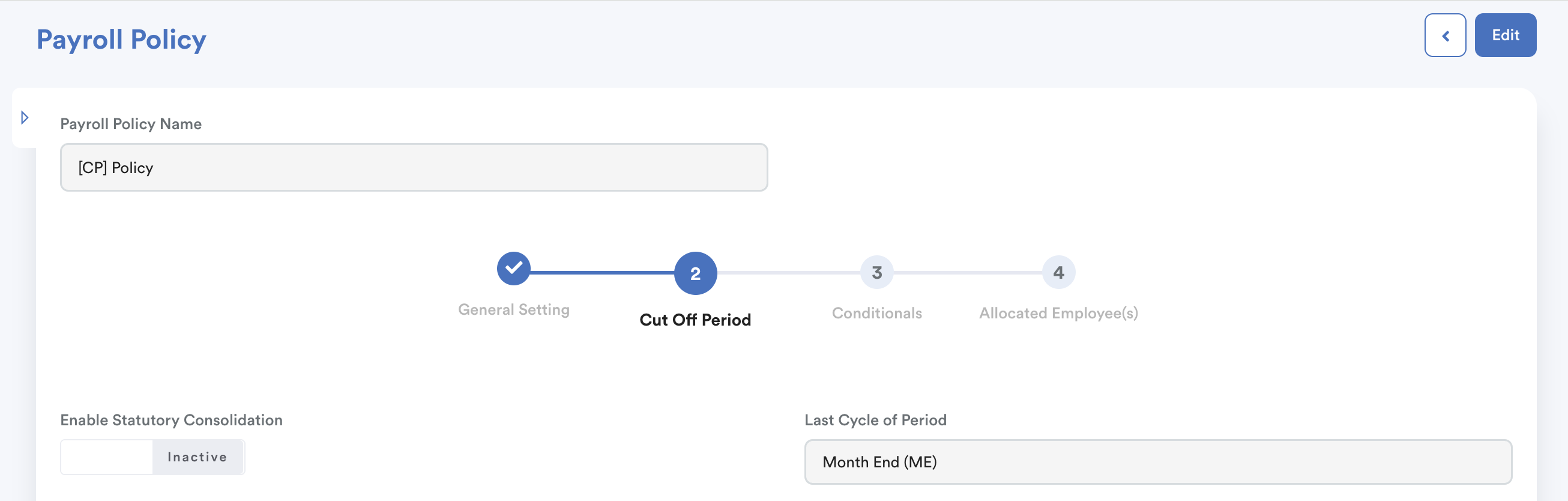Go to the step 3 circle
1568x501 pixels.
pos(876,272)
